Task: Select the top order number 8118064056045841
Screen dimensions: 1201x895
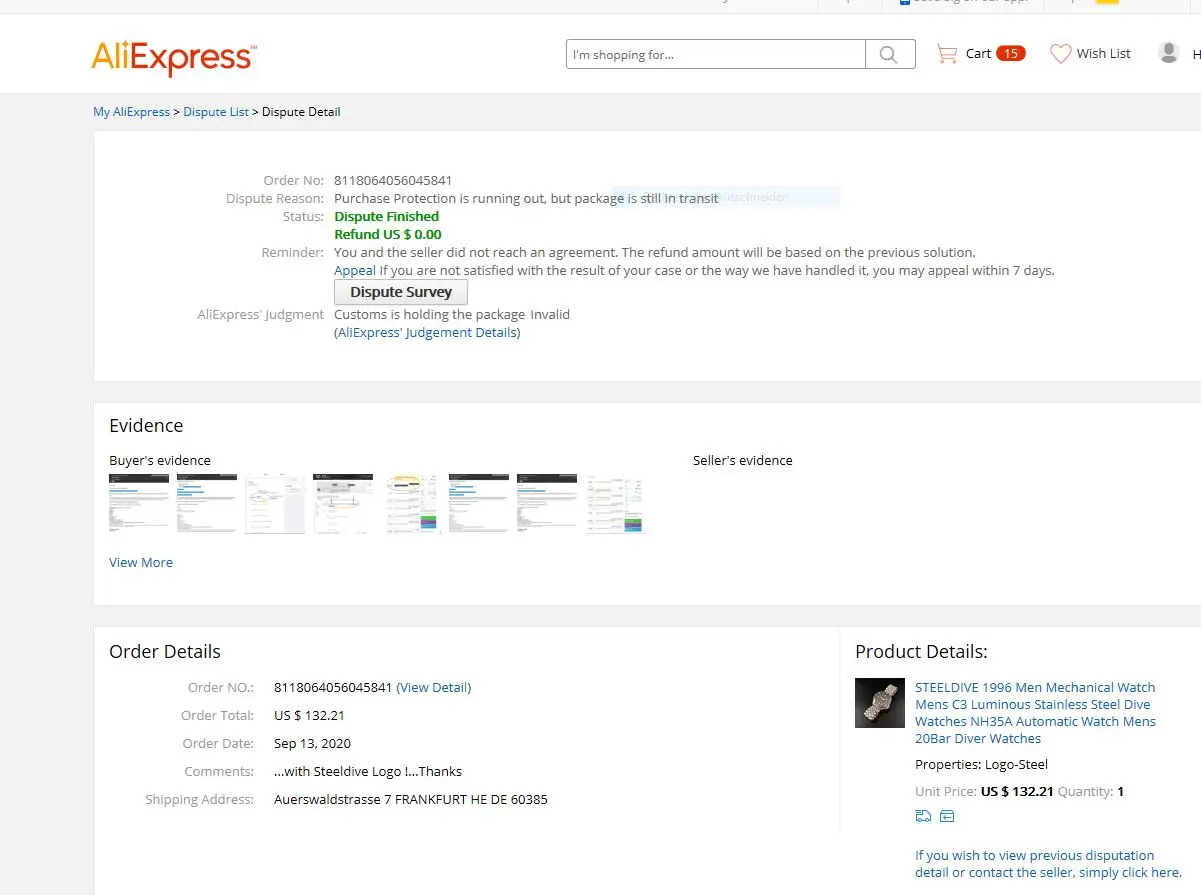Action: (x=393, y=180)
